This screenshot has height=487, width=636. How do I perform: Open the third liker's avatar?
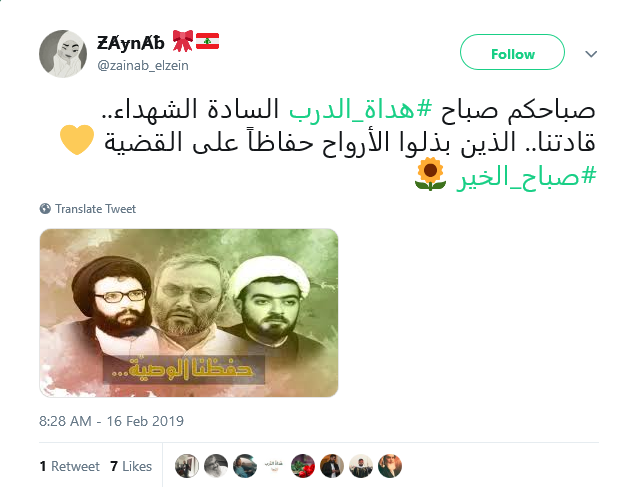click(245, 466)
